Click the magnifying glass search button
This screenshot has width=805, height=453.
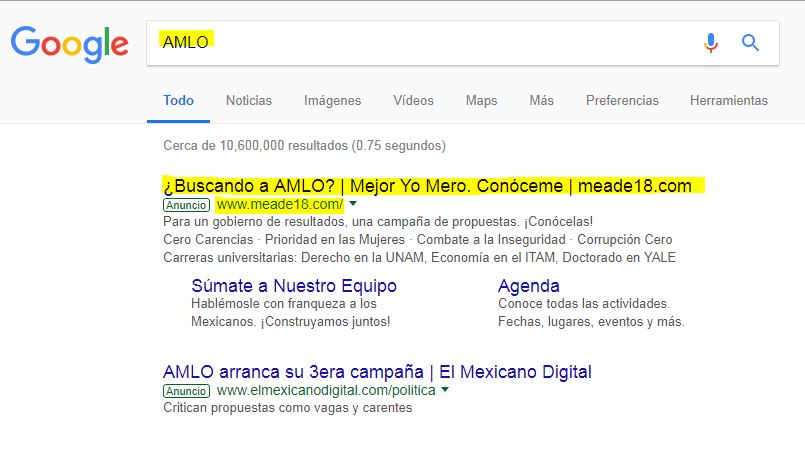750,43
